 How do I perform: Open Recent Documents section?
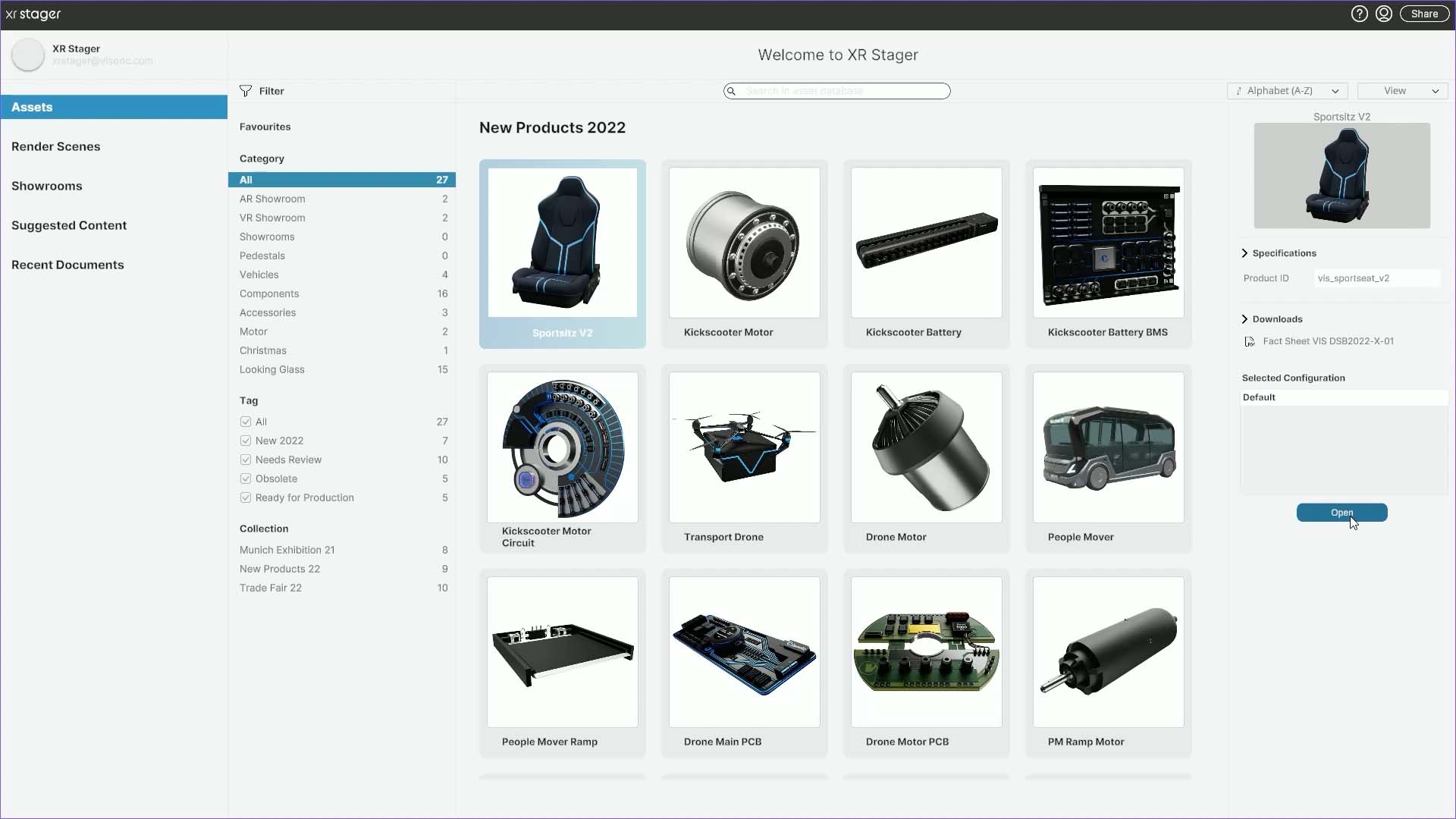click(67, 265)
